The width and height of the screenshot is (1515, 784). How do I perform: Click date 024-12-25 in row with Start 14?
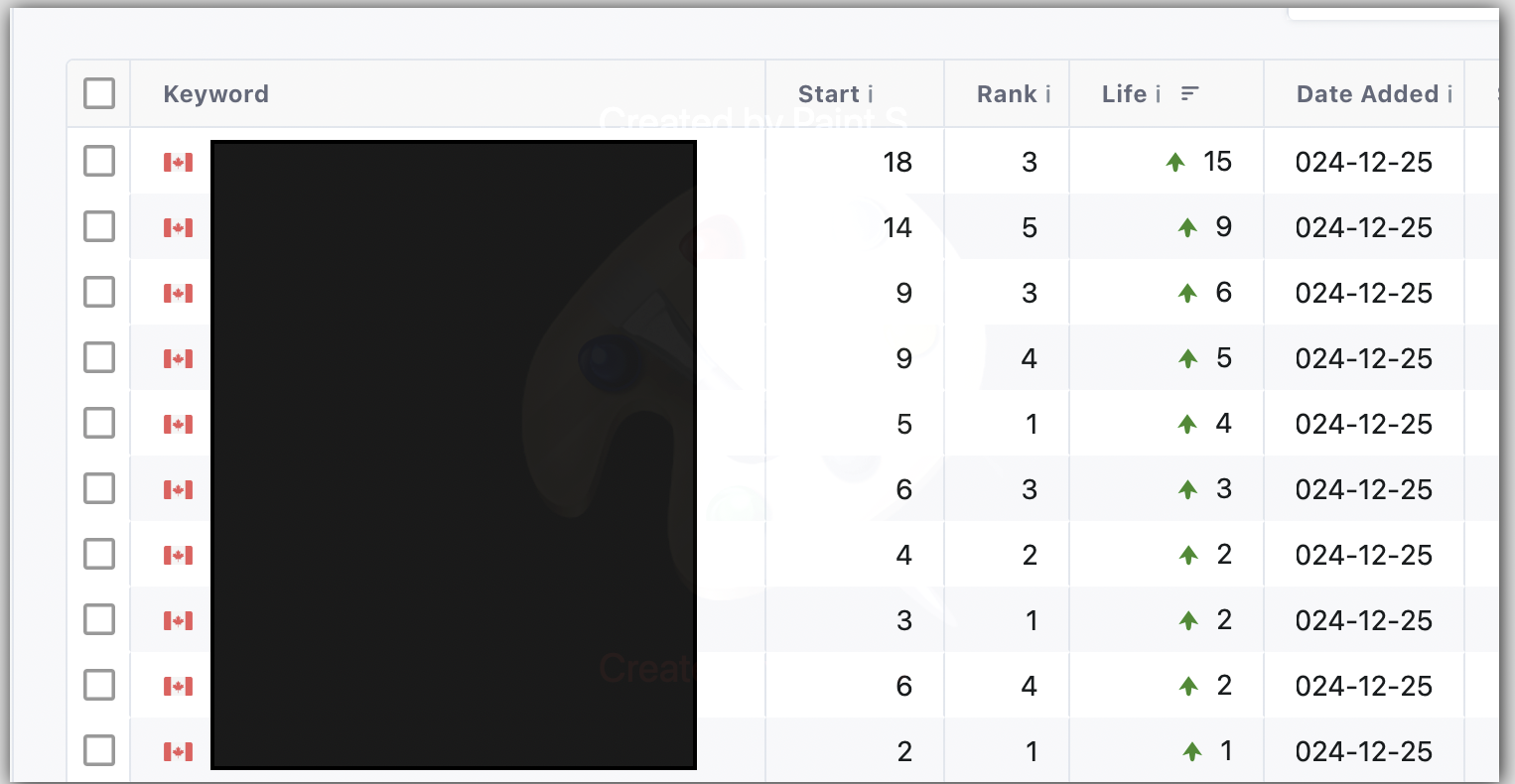click(x=1364, y=227)
